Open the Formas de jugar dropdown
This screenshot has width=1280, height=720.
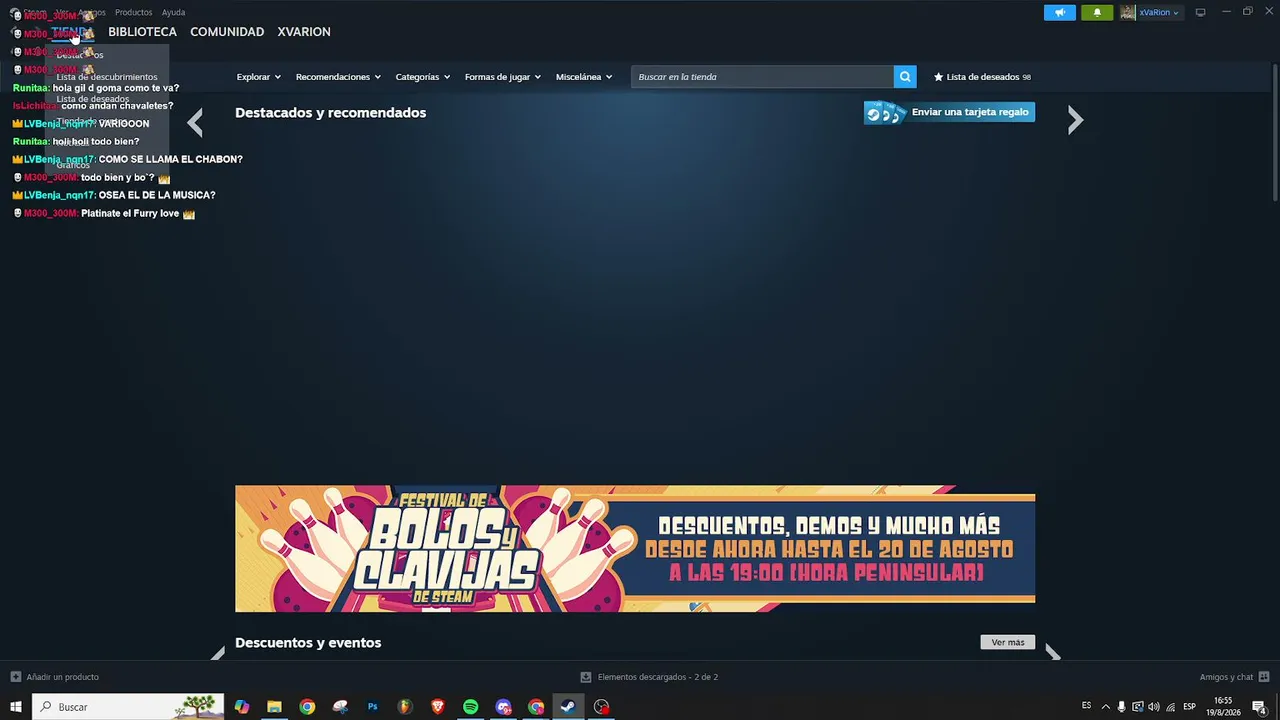click(502, 77)
